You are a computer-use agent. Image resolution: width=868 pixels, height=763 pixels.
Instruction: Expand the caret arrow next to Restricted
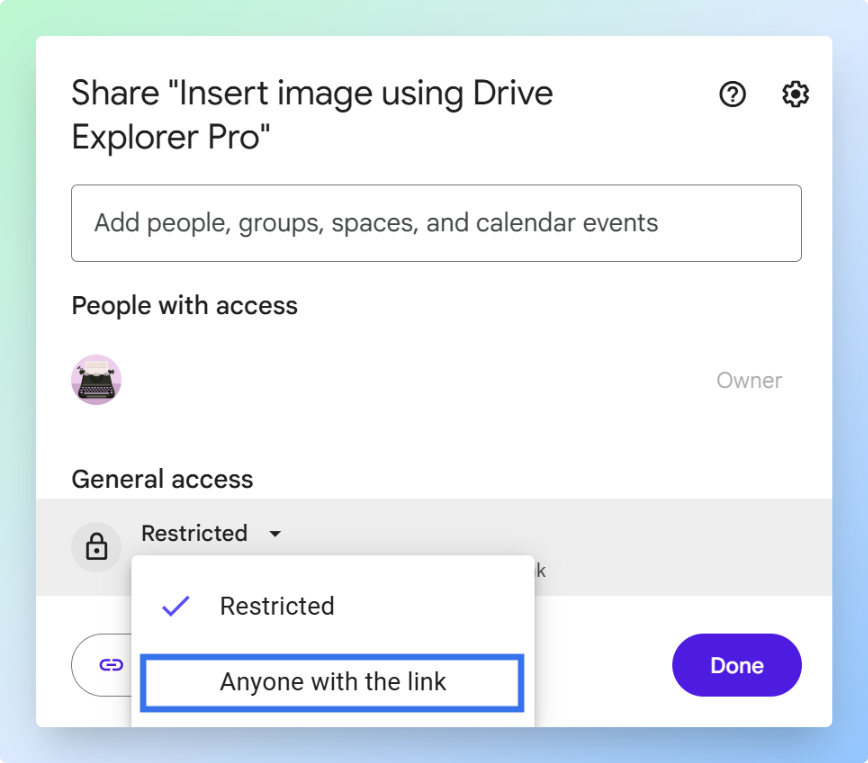pyautogui.click(x=275, y=534)
